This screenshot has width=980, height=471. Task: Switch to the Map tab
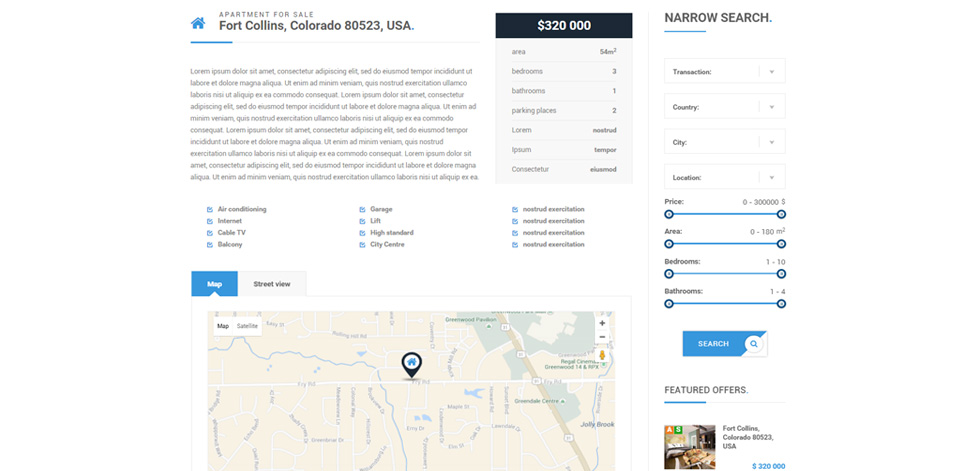tap(214, 284)
